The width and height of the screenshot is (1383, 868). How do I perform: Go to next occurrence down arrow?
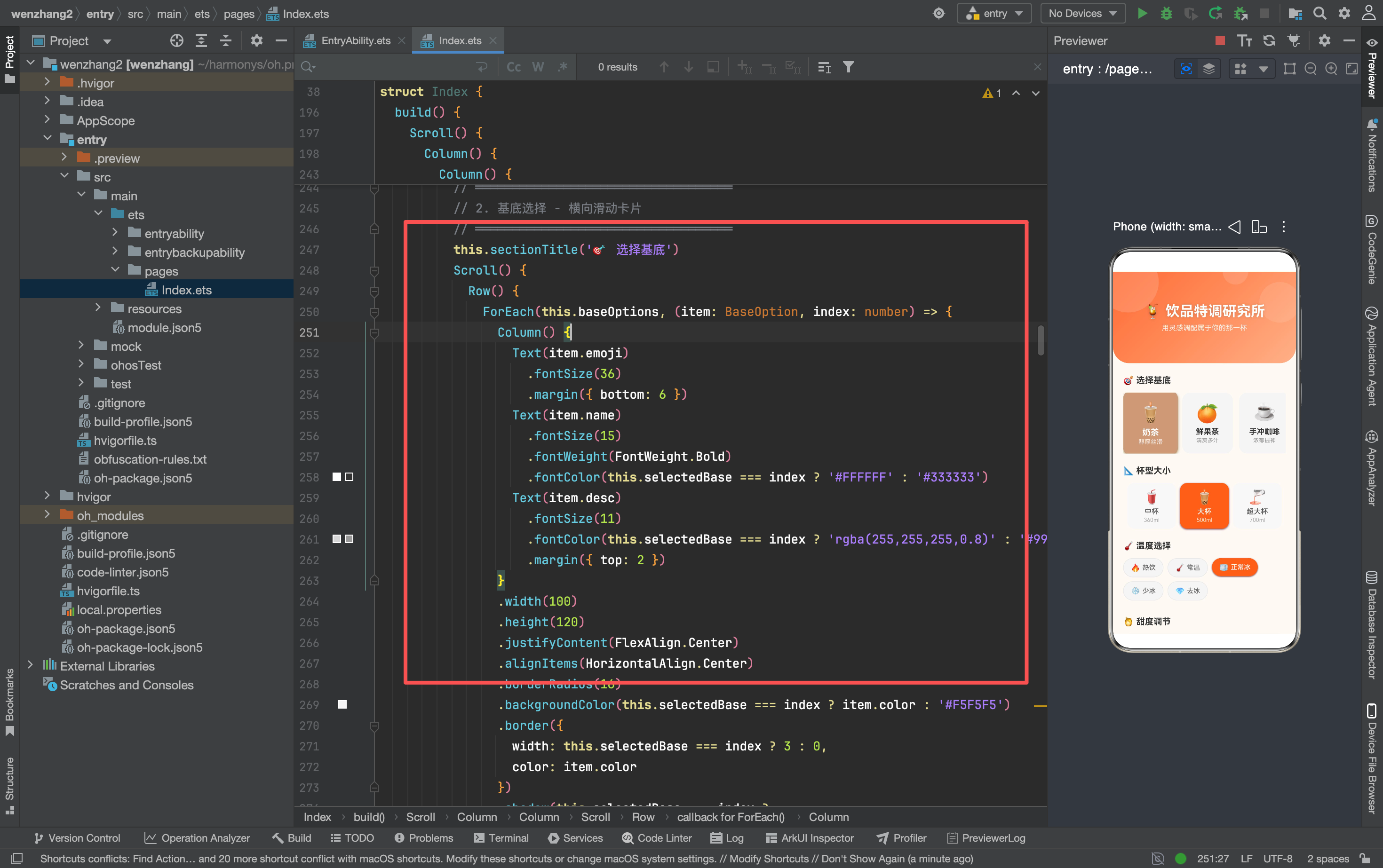(688, 67)
